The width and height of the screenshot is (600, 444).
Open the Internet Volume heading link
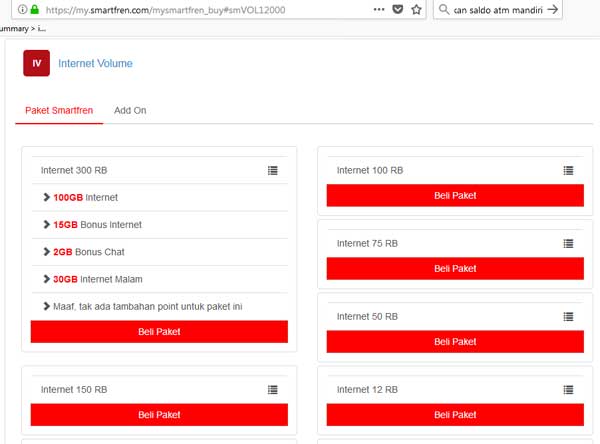coord(95,63)
